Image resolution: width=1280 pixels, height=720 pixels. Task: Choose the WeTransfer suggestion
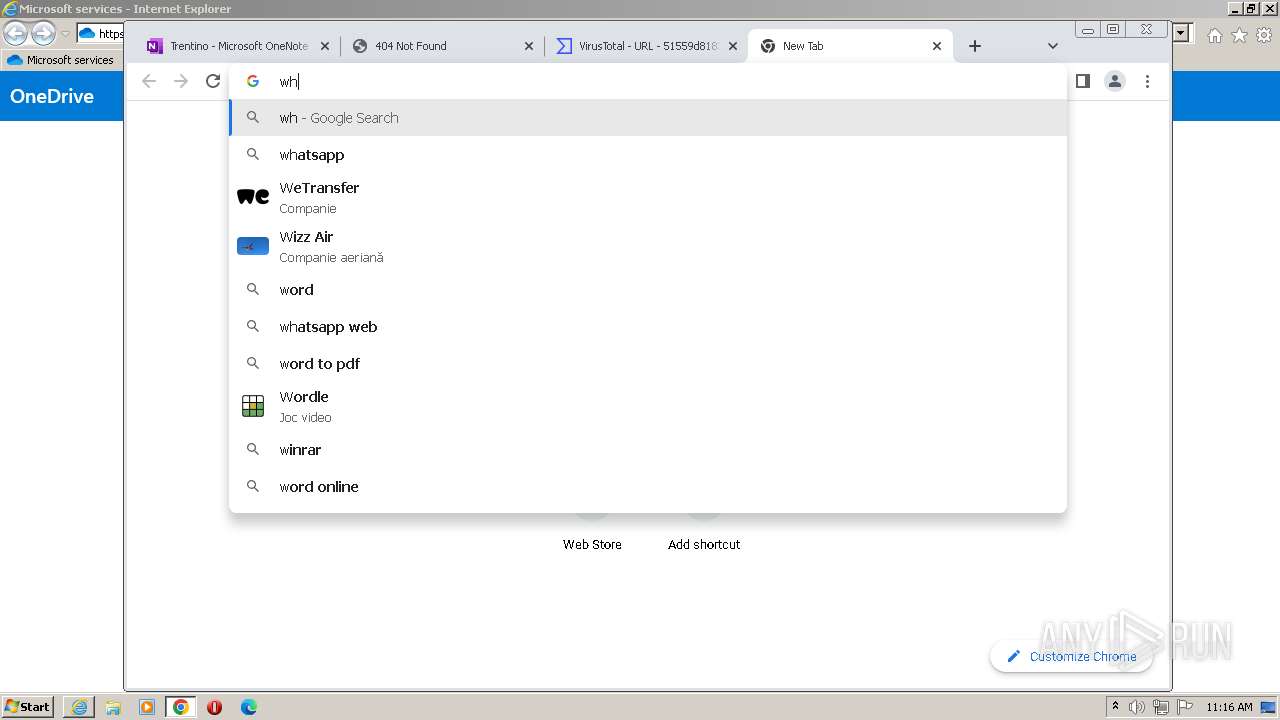point(648,197)
